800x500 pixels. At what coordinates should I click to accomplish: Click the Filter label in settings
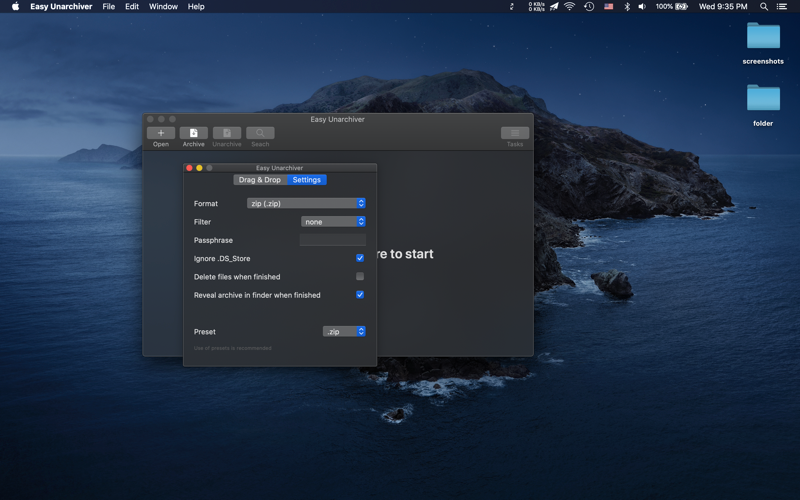click(x=202, y=222)
